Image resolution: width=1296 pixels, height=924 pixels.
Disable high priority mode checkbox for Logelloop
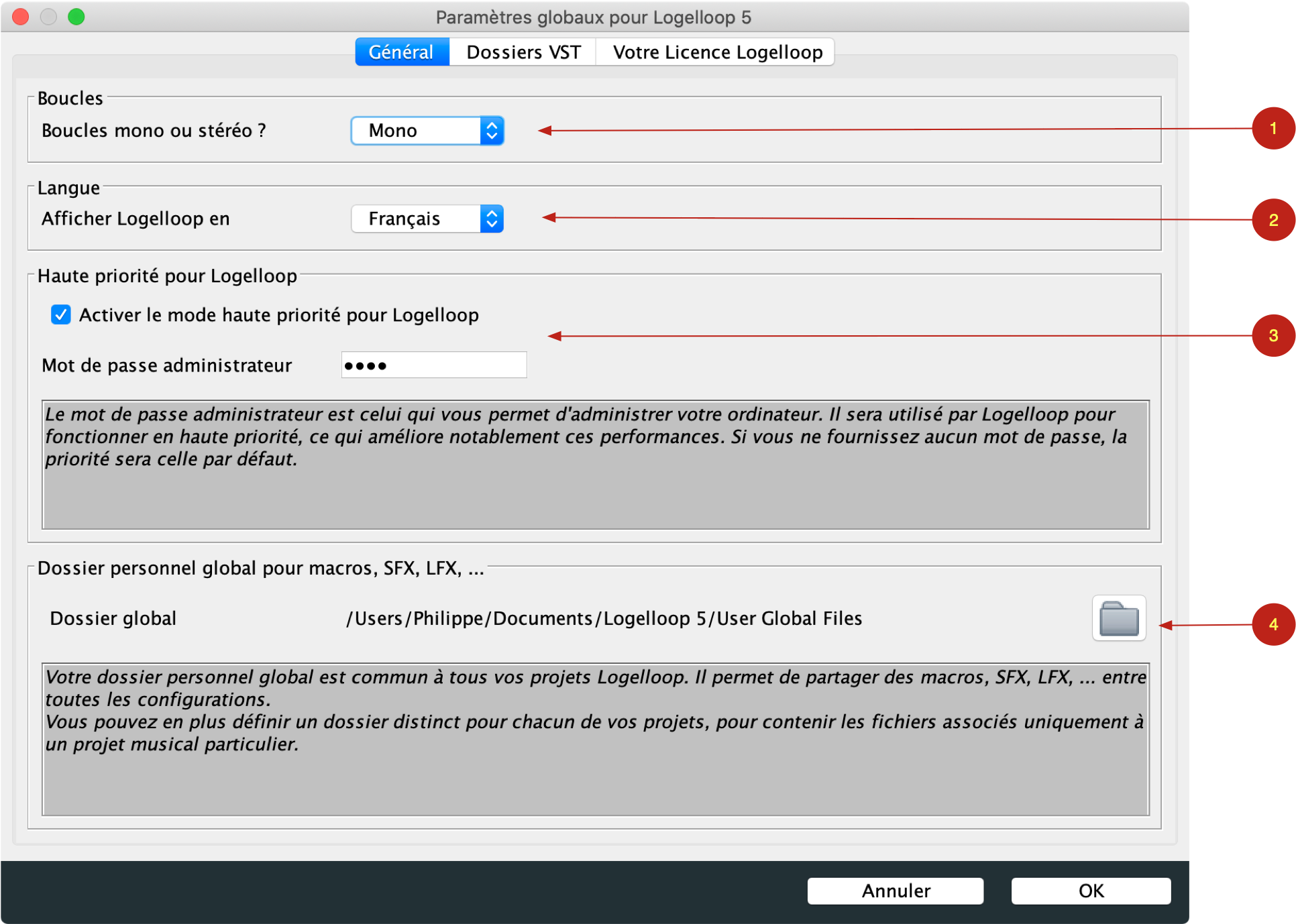coord(61,314)
